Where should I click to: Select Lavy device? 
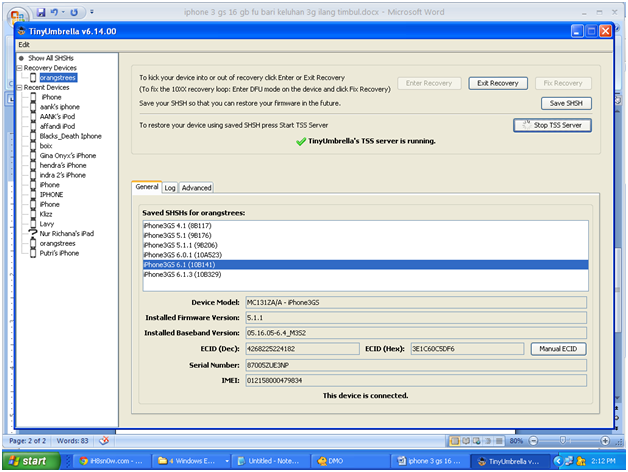coord(46,224)
